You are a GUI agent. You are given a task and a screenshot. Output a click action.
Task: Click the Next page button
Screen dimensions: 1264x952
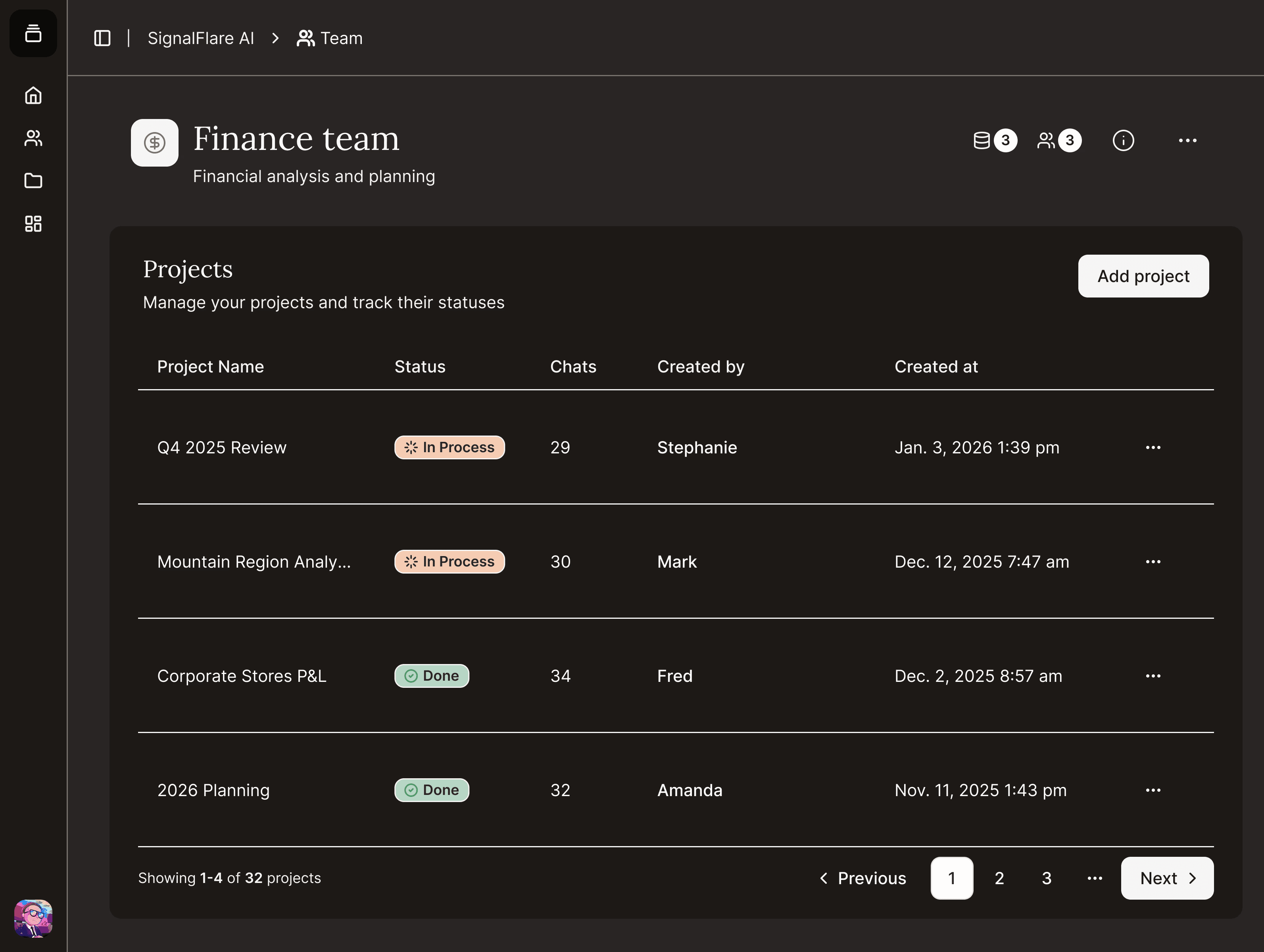point(1167,878)
